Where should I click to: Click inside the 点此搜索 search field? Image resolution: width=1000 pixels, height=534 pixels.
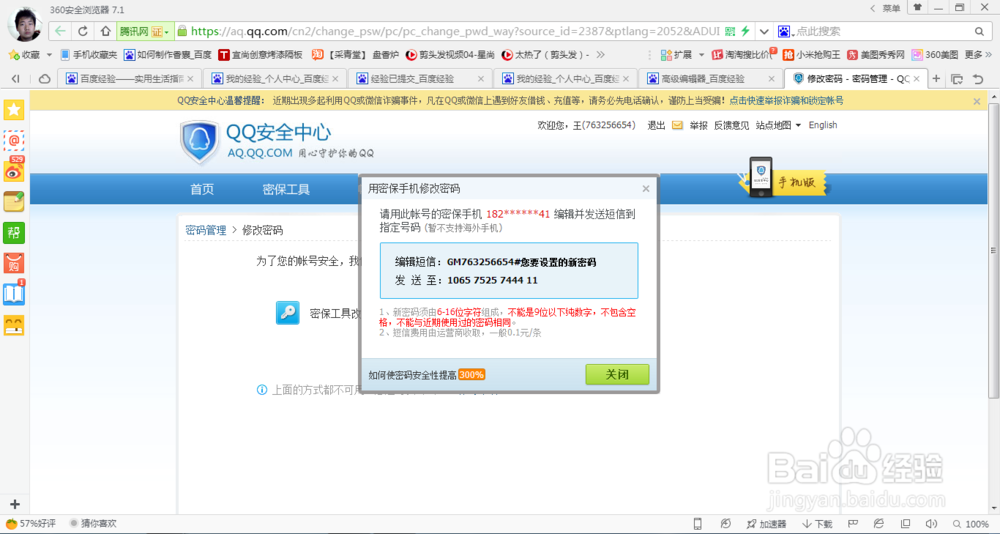coord(882,31)
